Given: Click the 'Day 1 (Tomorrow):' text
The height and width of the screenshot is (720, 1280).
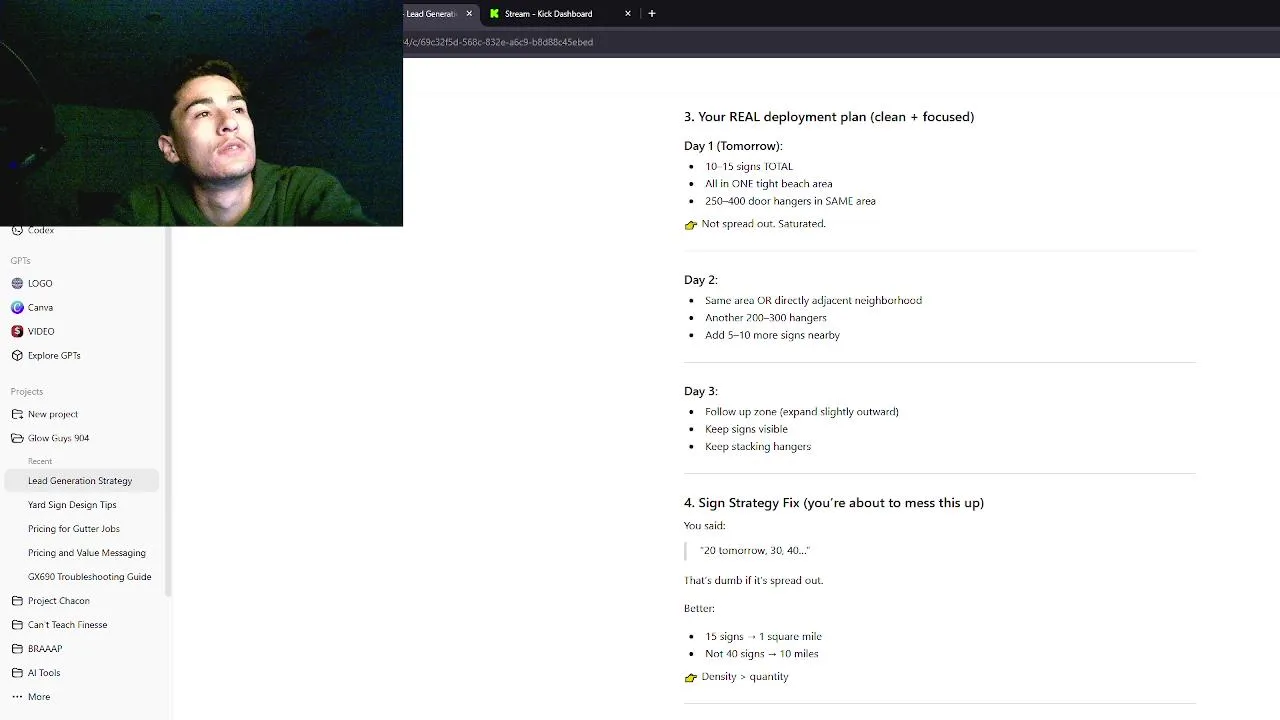Looking at the screenshot, I should 733,146.
